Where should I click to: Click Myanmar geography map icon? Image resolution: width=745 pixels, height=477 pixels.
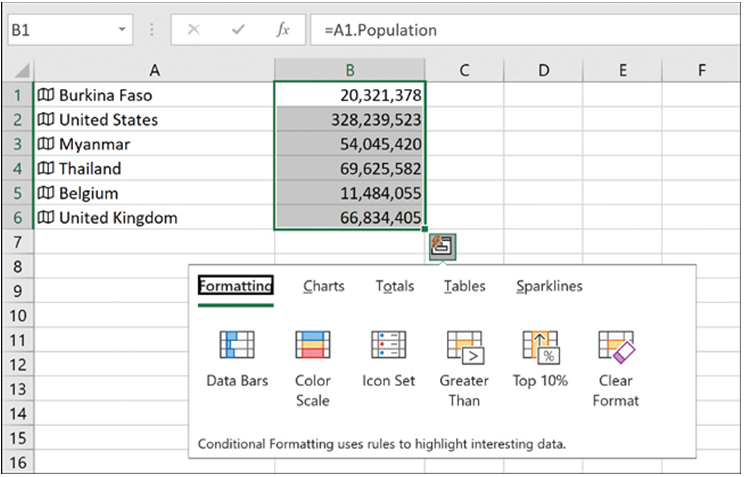click(x=46, y=144)
